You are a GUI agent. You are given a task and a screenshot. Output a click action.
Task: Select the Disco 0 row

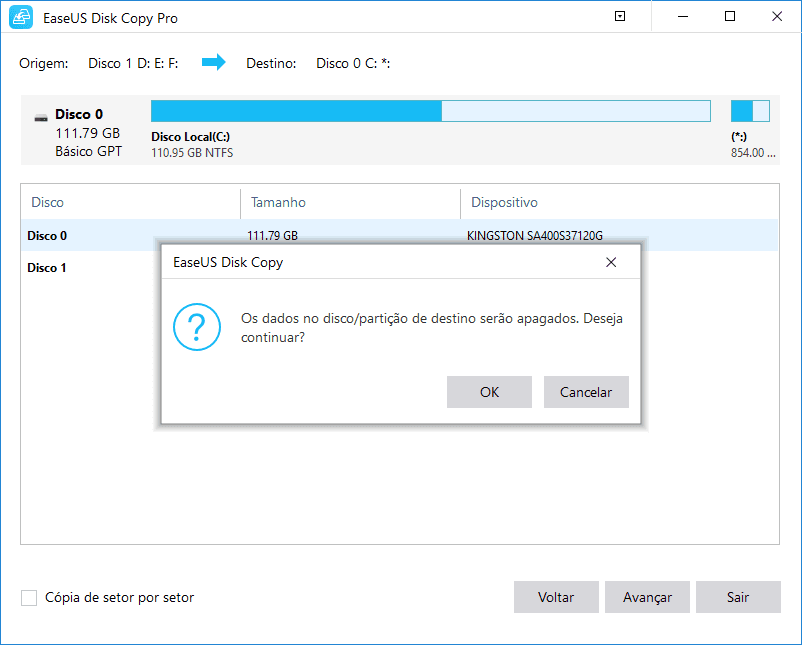399,235
